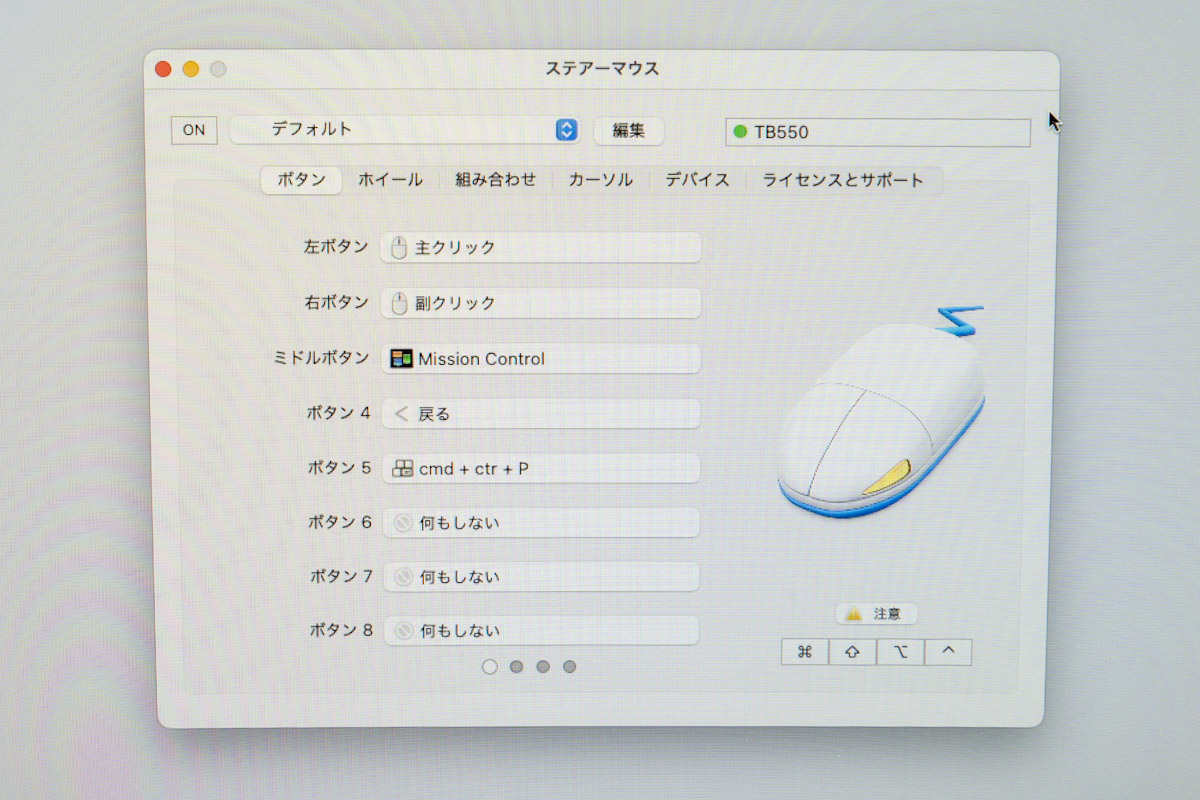Viewport: 1200px width, 800px height.
Task: Open the デフォルト profile dropdown
Action: 565,130
